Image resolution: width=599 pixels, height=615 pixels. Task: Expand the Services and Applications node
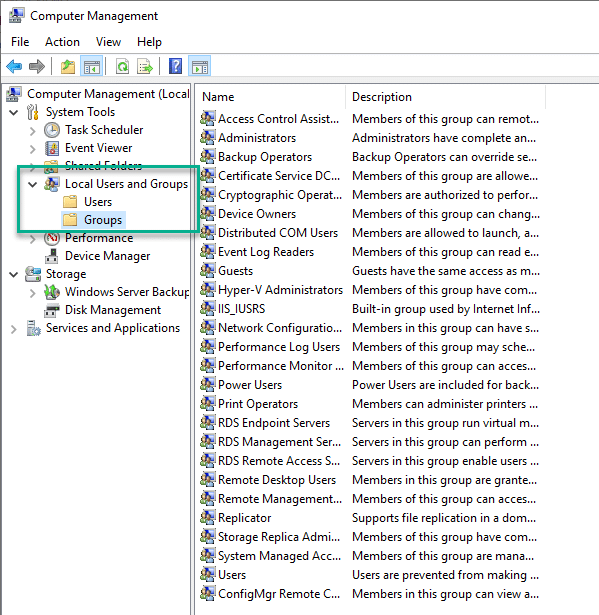coord(14,329)
